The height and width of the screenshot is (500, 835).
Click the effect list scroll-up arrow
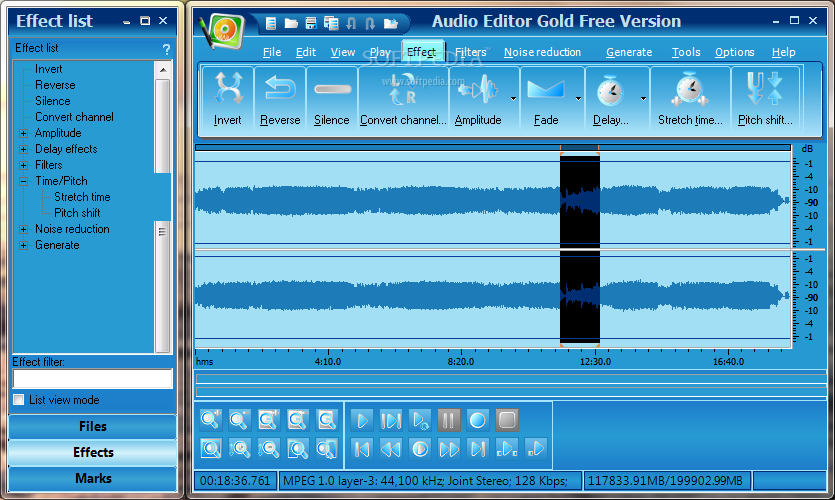[163, 70]
